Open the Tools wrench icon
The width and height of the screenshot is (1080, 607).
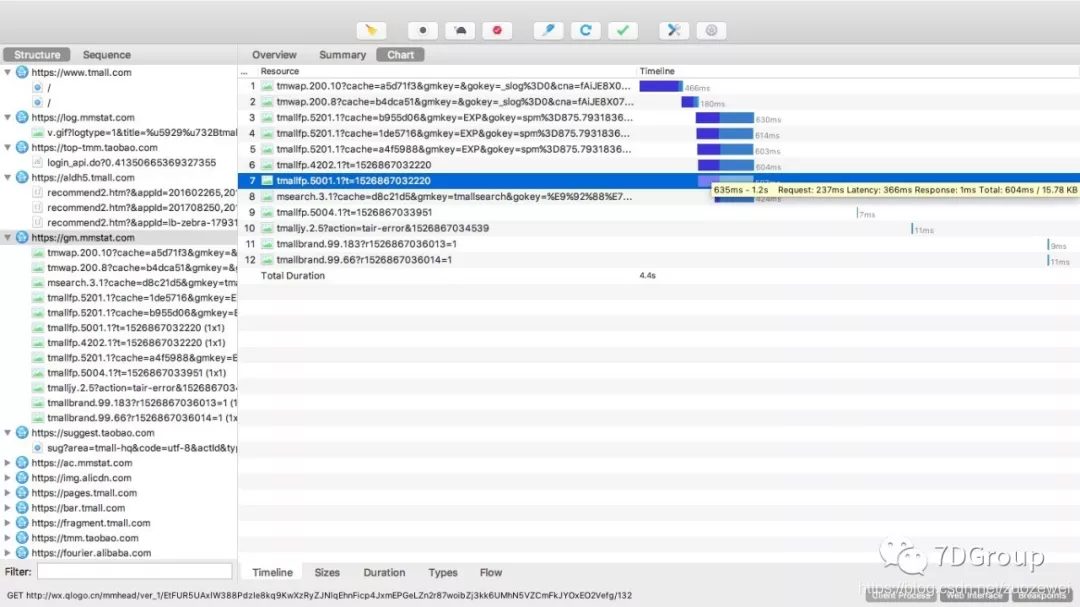(674, 30)
